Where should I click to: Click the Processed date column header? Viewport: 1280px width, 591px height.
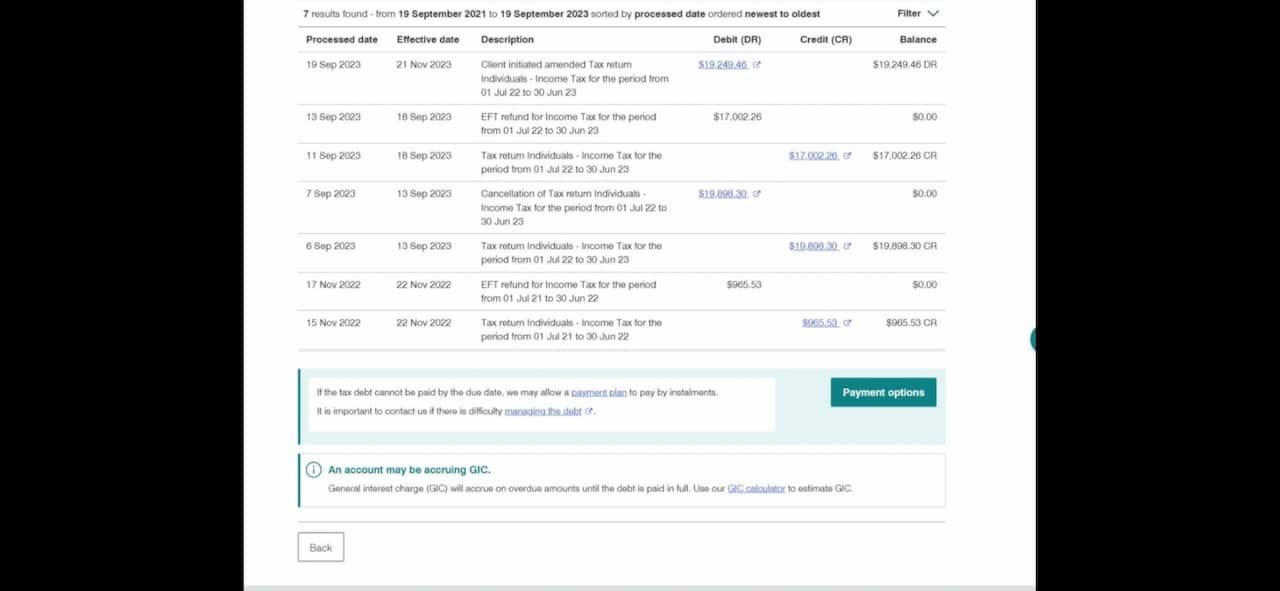coord(342,40)
